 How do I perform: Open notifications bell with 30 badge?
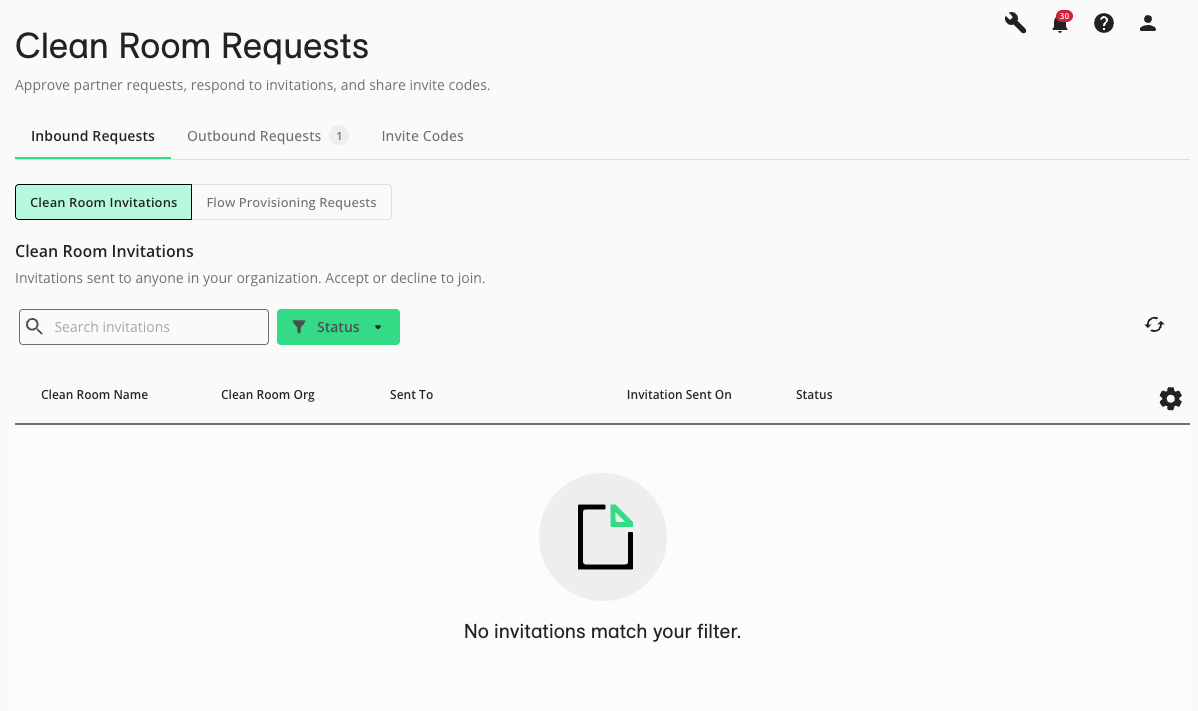point(1060,23)
